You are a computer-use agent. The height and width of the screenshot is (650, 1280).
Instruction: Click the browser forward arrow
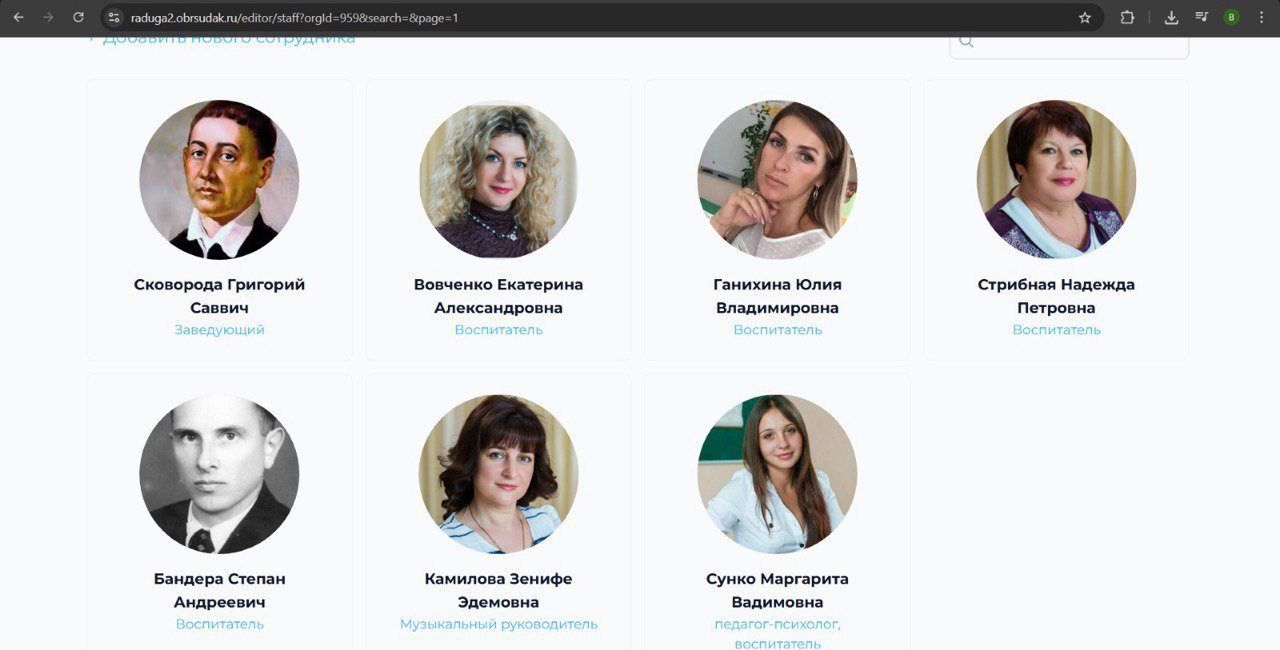point(48,17)
